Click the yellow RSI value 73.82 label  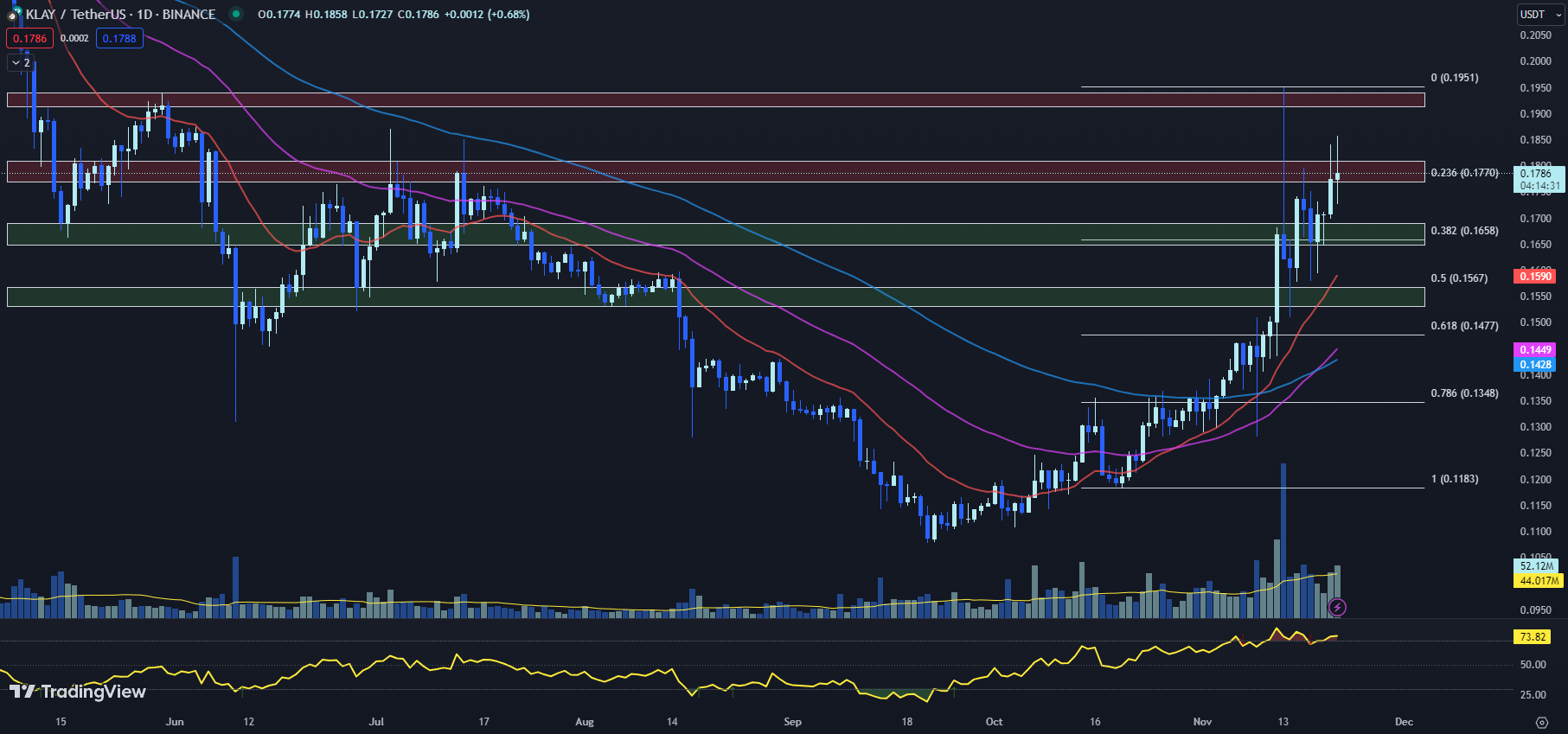point(1533,637)
